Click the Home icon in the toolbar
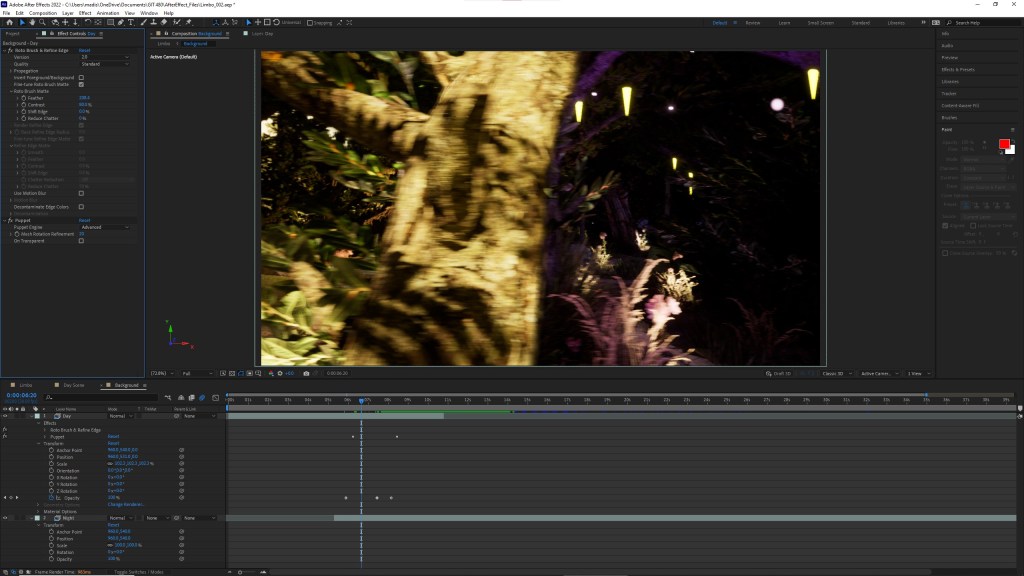 8,22
